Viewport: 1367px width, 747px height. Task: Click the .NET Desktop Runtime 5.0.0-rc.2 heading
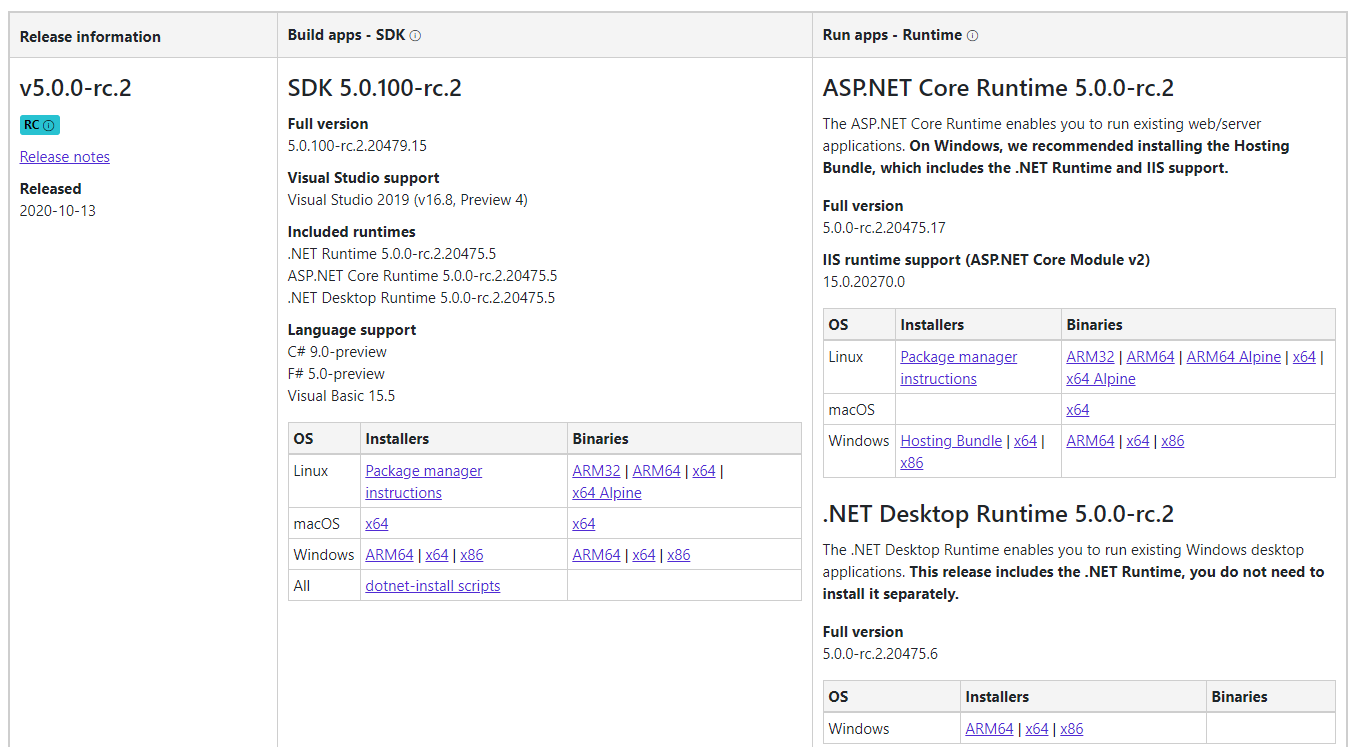pyautogui.click(x=998, y=514)
